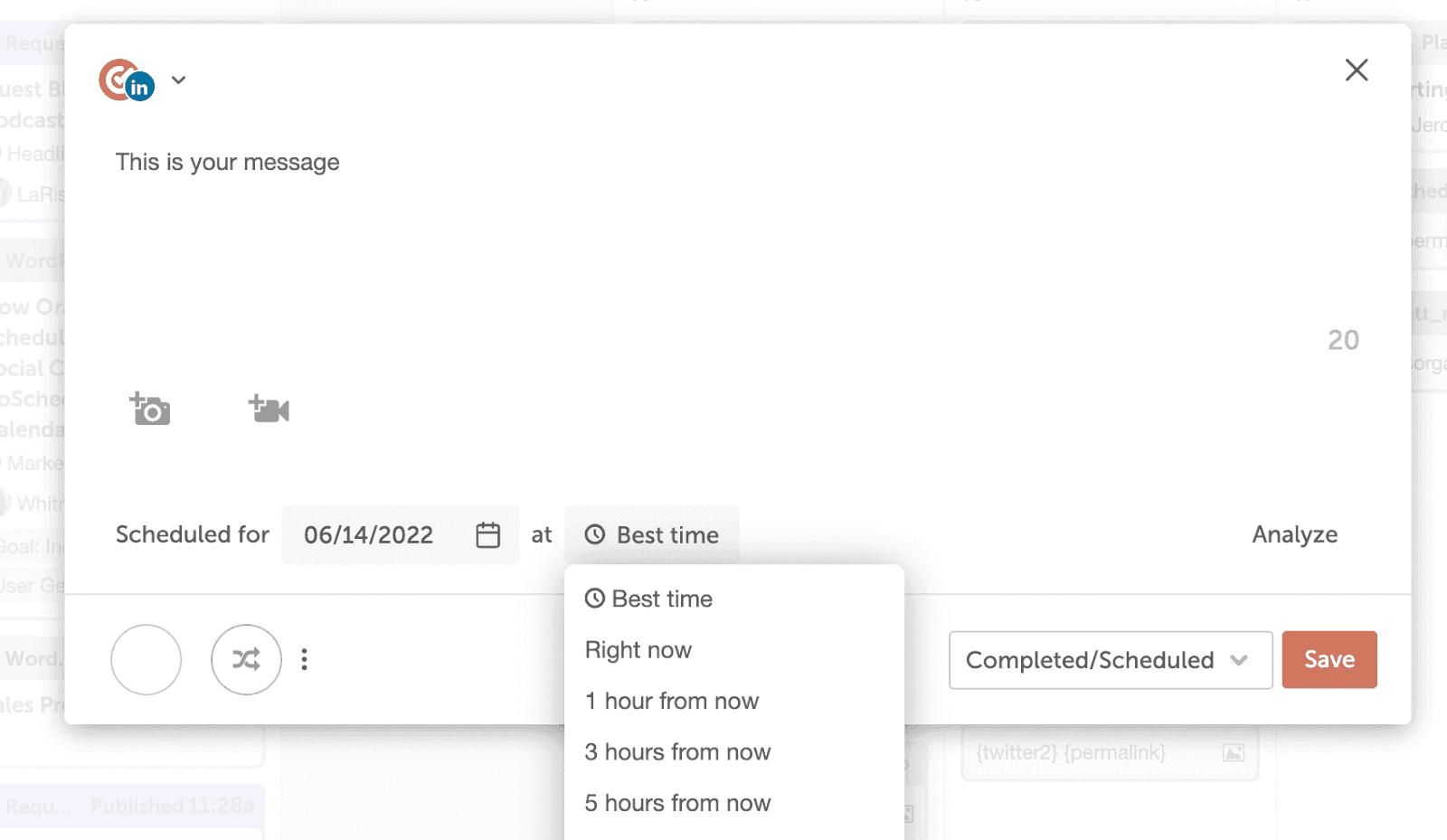Add a video with the video camera icon
Screen dimensions: 1447x840
click(269, 409)
